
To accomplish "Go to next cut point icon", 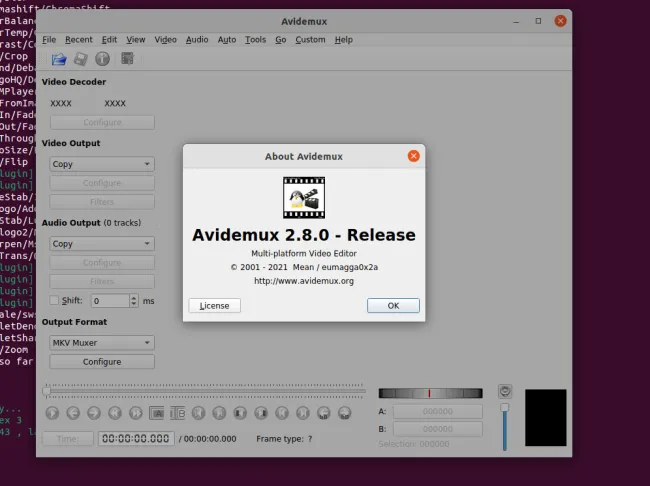I will click(219, 413).
